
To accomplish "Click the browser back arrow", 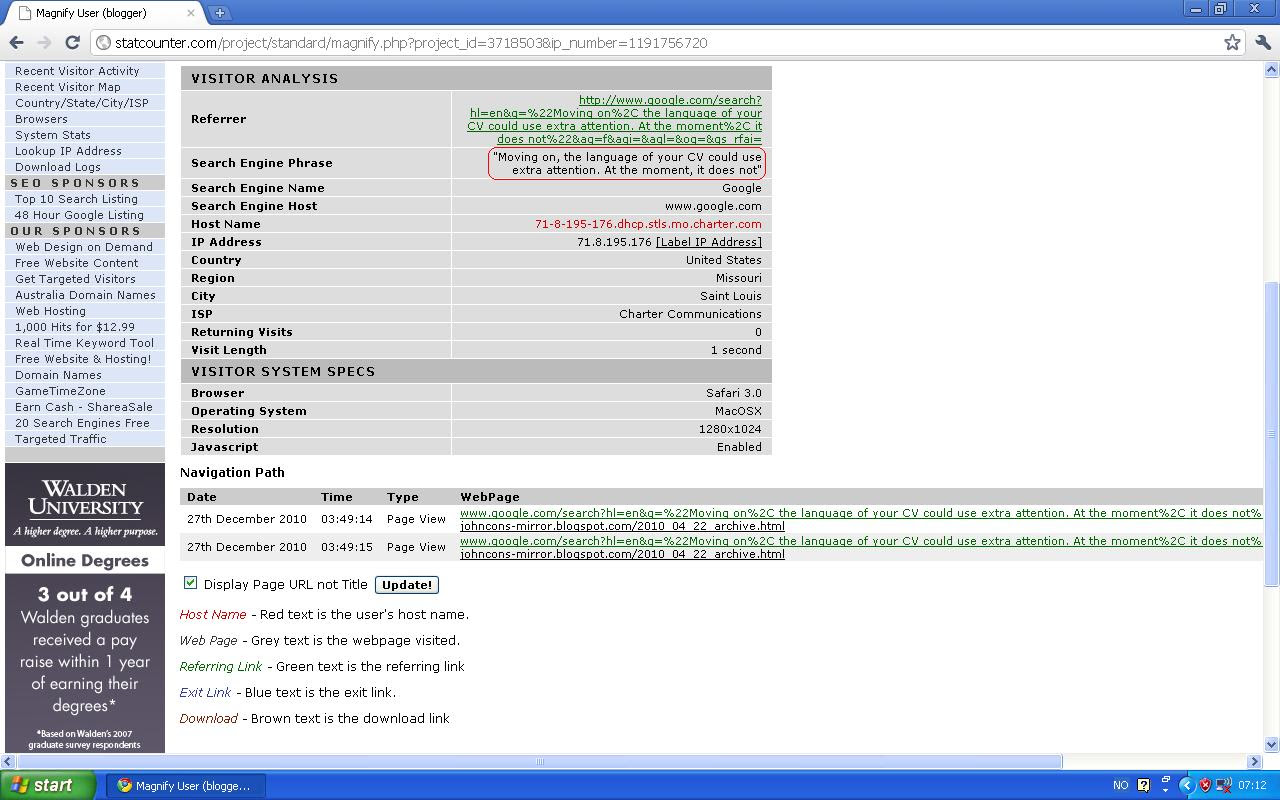I will tap(16, 42).
